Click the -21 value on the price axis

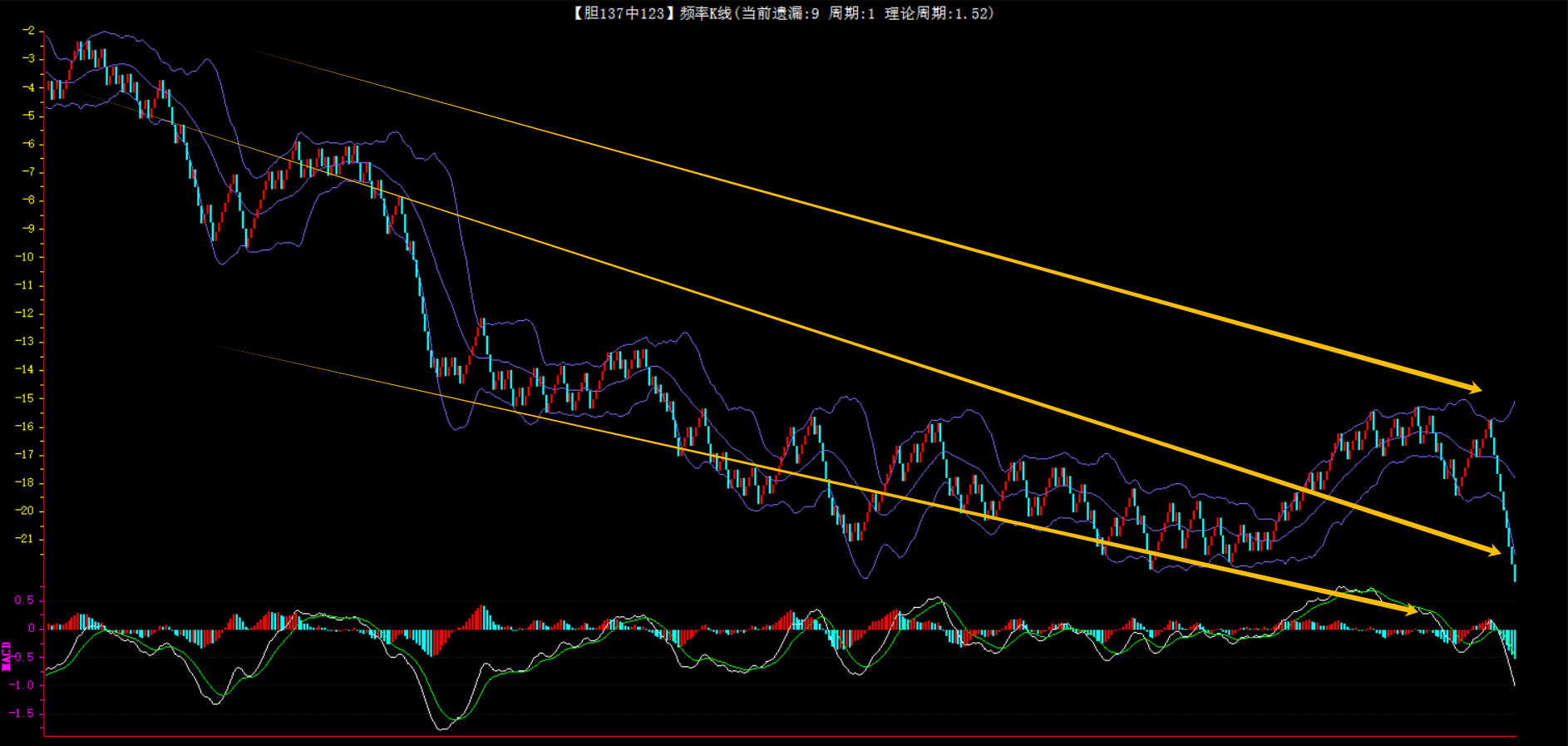(x=24, y=539)
